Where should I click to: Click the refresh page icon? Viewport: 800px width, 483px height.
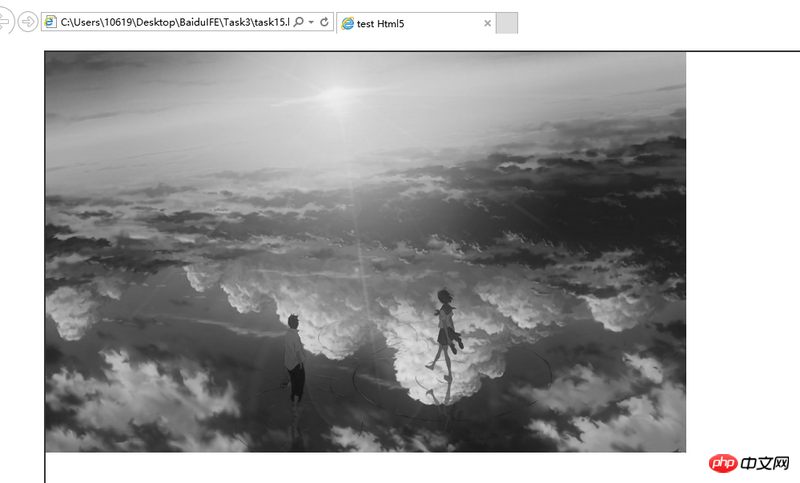[324, 22]
